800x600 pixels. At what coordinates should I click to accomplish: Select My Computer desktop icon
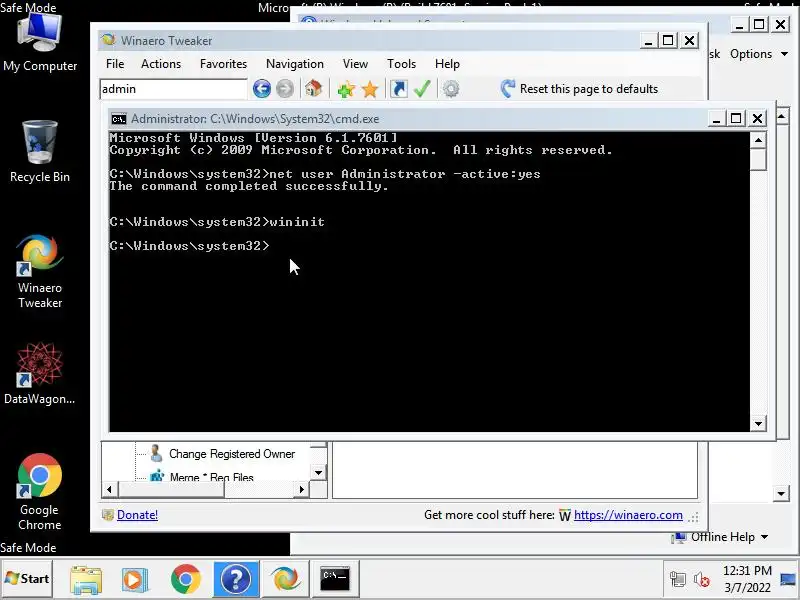coord(40,42)
